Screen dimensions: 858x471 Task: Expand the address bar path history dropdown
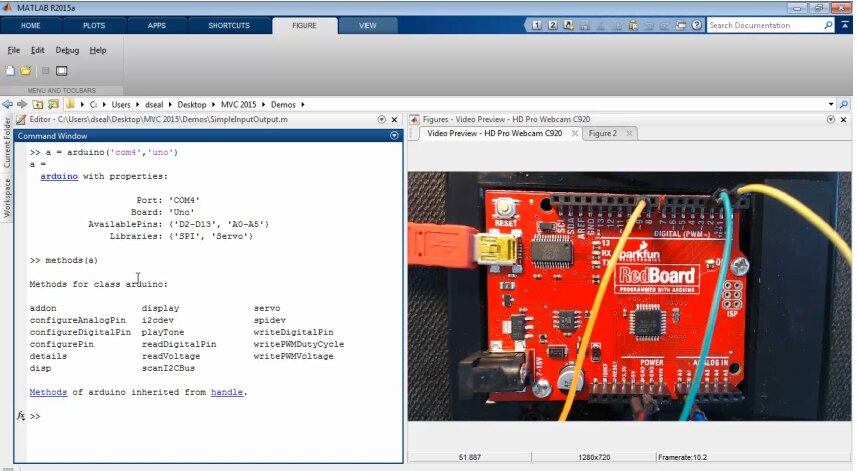(831, 104)
